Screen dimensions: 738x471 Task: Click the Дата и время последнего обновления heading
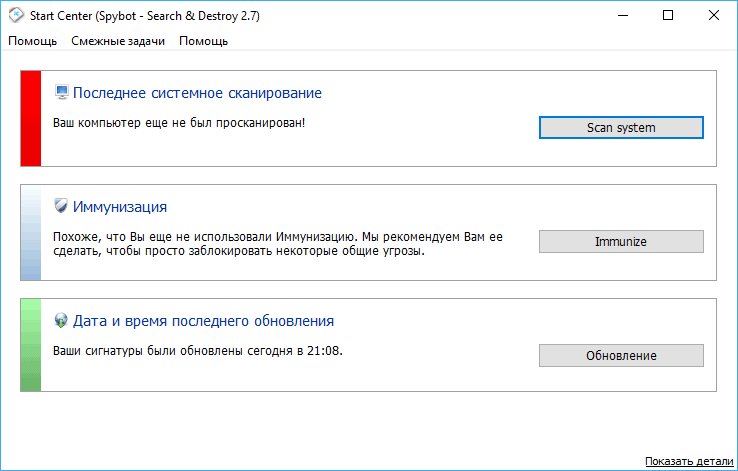203,321
